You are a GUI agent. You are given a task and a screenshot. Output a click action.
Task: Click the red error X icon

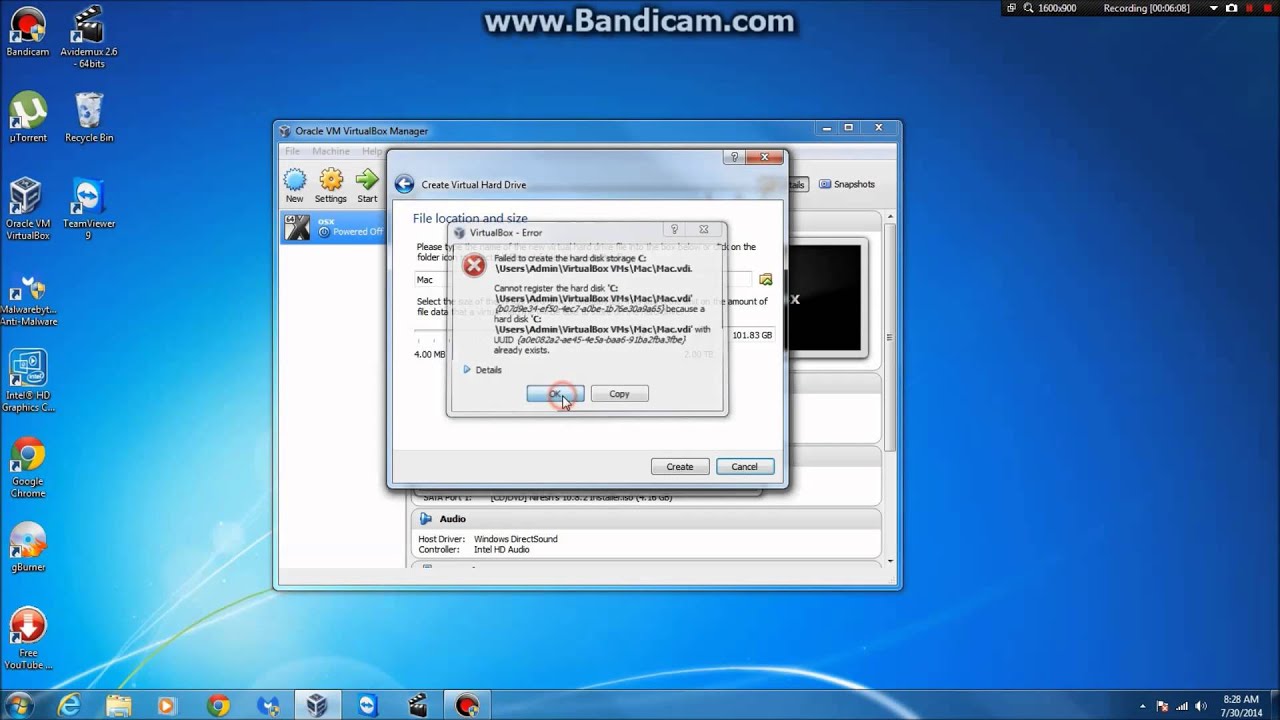474,265
